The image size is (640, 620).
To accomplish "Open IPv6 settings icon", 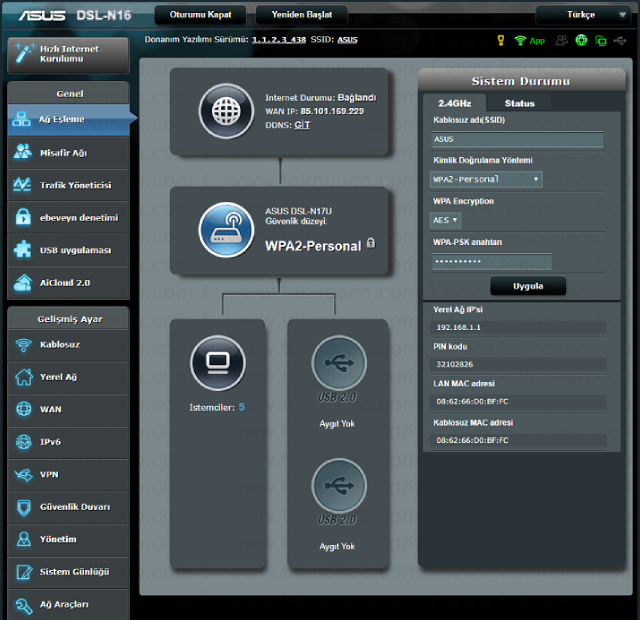I will (24, 442).
